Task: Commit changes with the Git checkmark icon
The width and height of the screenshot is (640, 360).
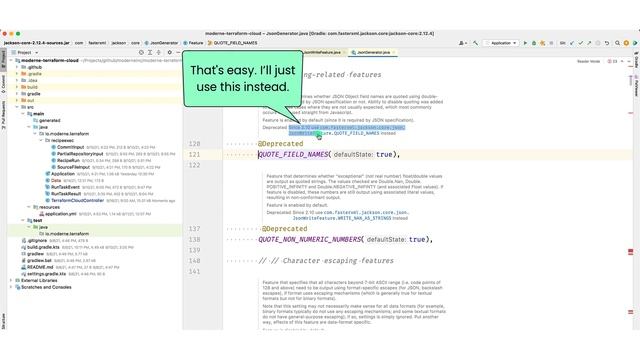Action: click(580, 43)
